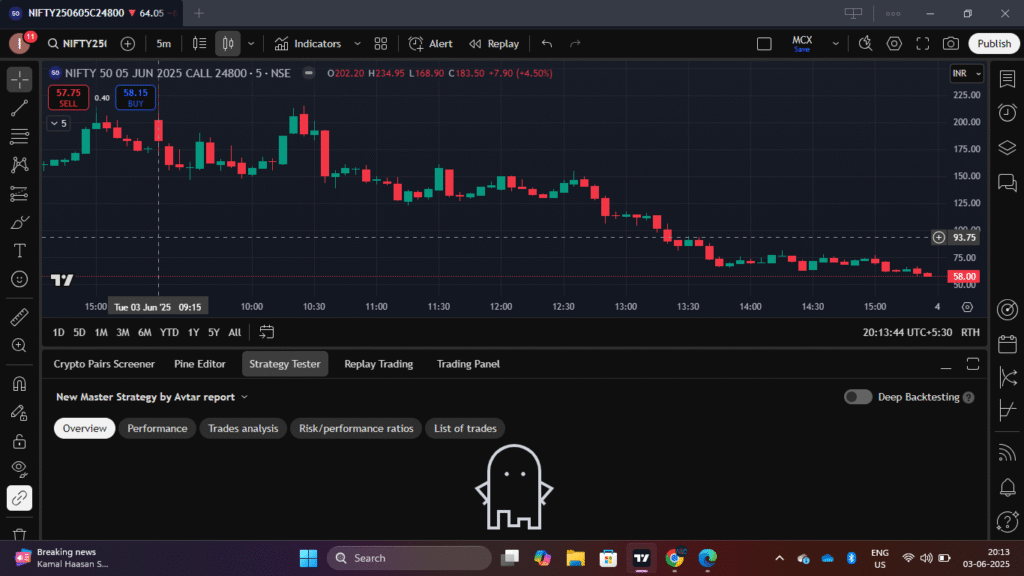Hide all drawings with eye icon

tap(20, 469)
